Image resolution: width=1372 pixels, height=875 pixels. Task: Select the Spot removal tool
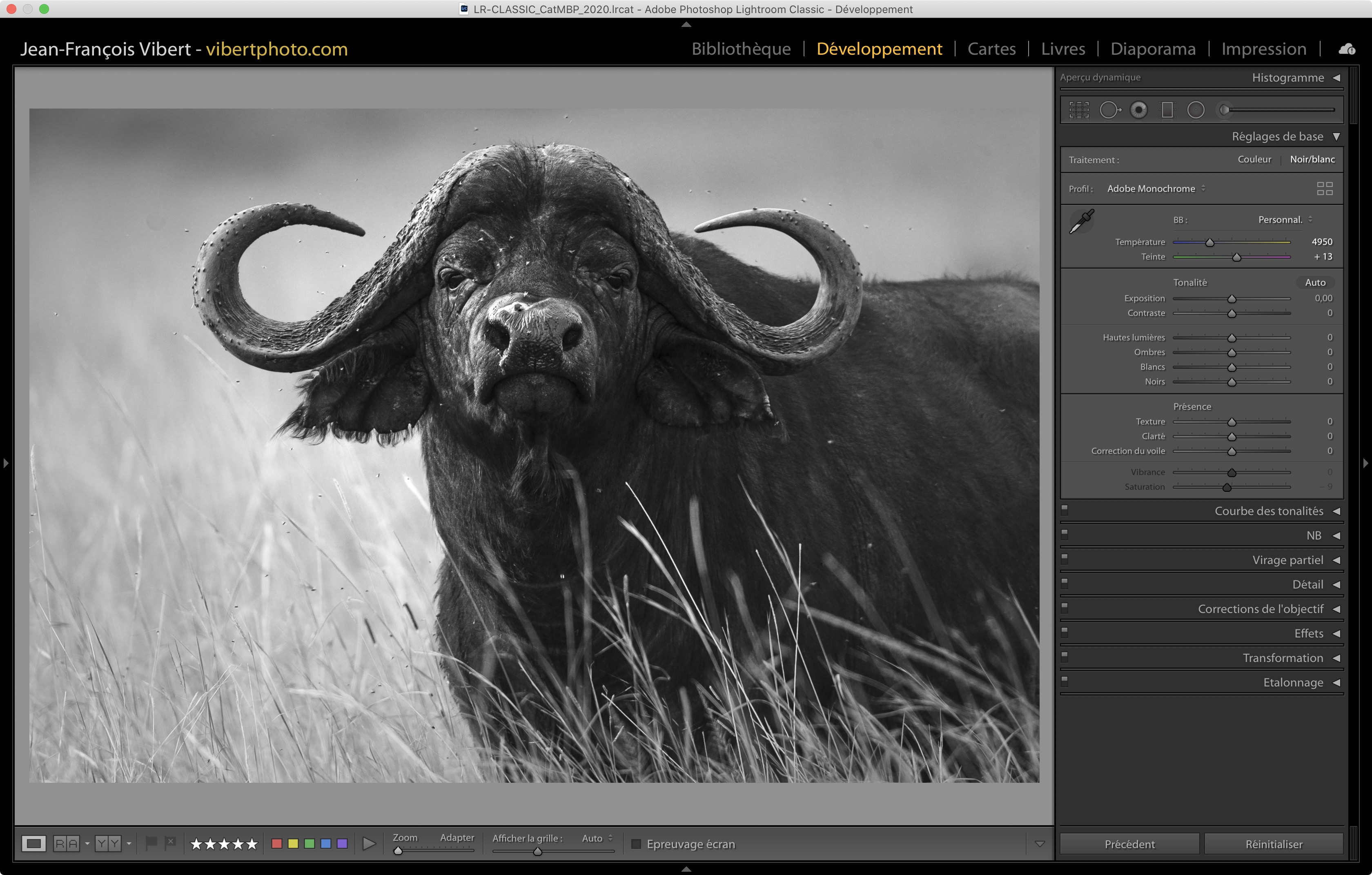click(x=1109, y=110)
